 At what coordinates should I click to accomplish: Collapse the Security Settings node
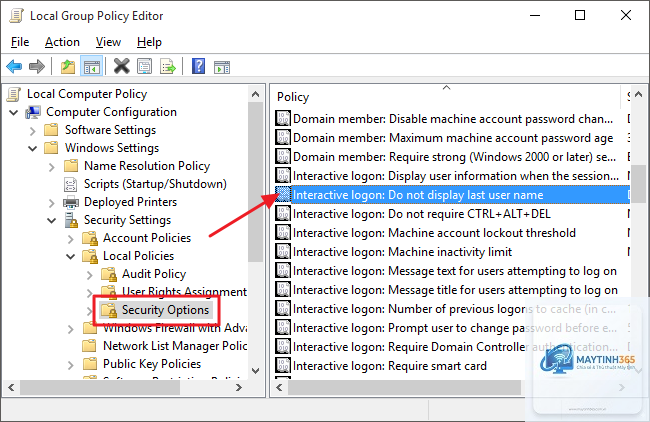point(51,221)
